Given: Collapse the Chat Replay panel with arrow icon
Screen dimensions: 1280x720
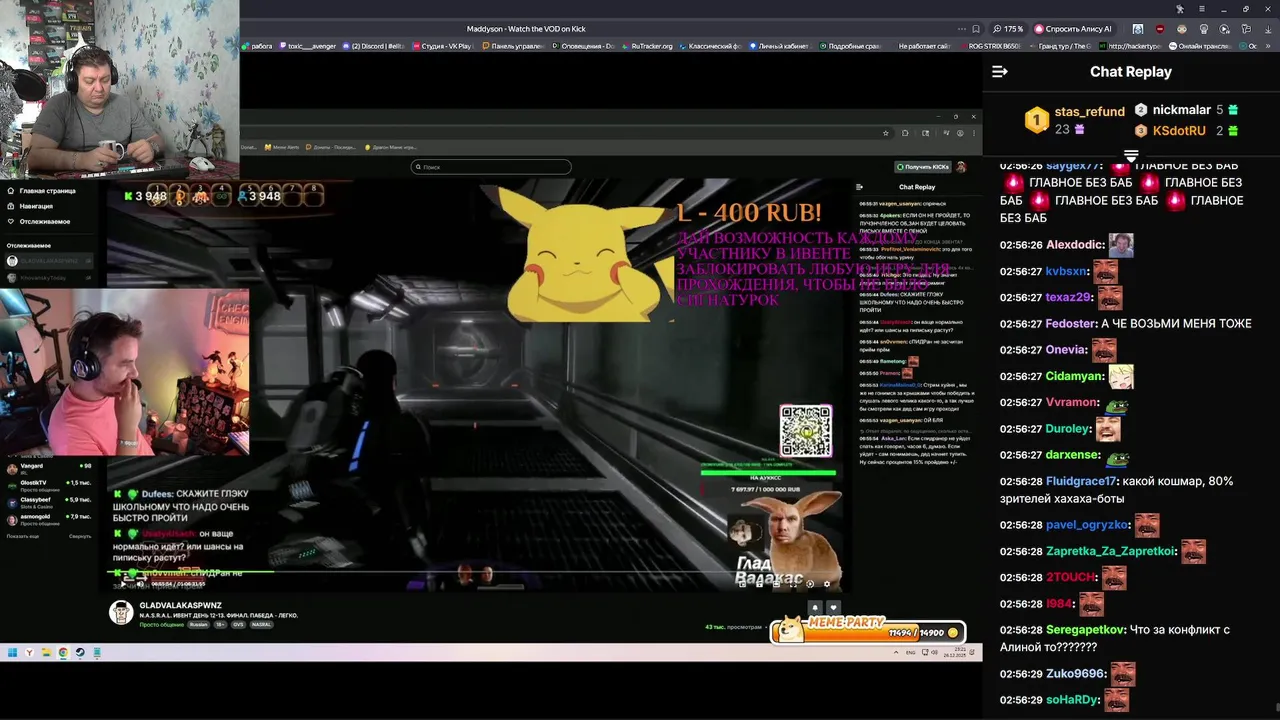Looking at the screenshot, I should (x=999, y=72).
